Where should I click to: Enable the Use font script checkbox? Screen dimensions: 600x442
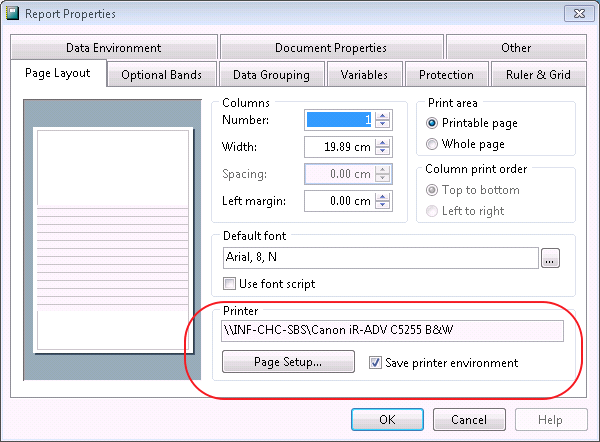point(229,284)
